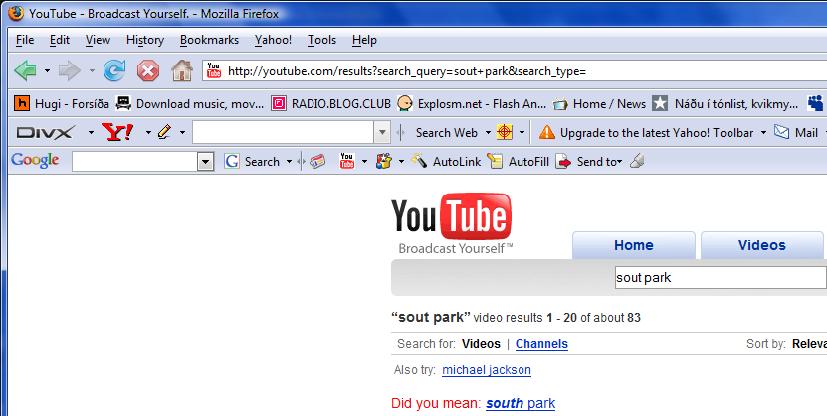The height and width of the screenshot is (416, 827).
Task: Click the michael jackson suggestion link
Action: pos(486,370)
